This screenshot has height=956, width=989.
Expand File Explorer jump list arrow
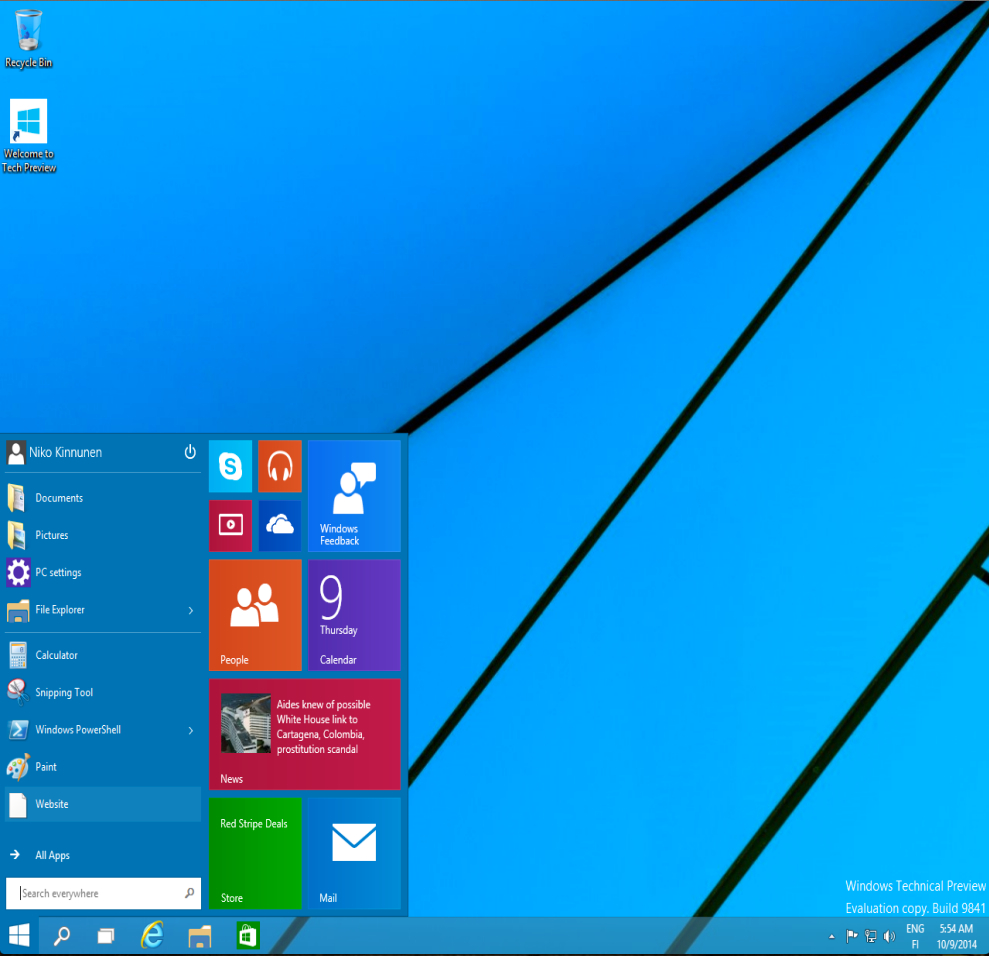point(190,610)
